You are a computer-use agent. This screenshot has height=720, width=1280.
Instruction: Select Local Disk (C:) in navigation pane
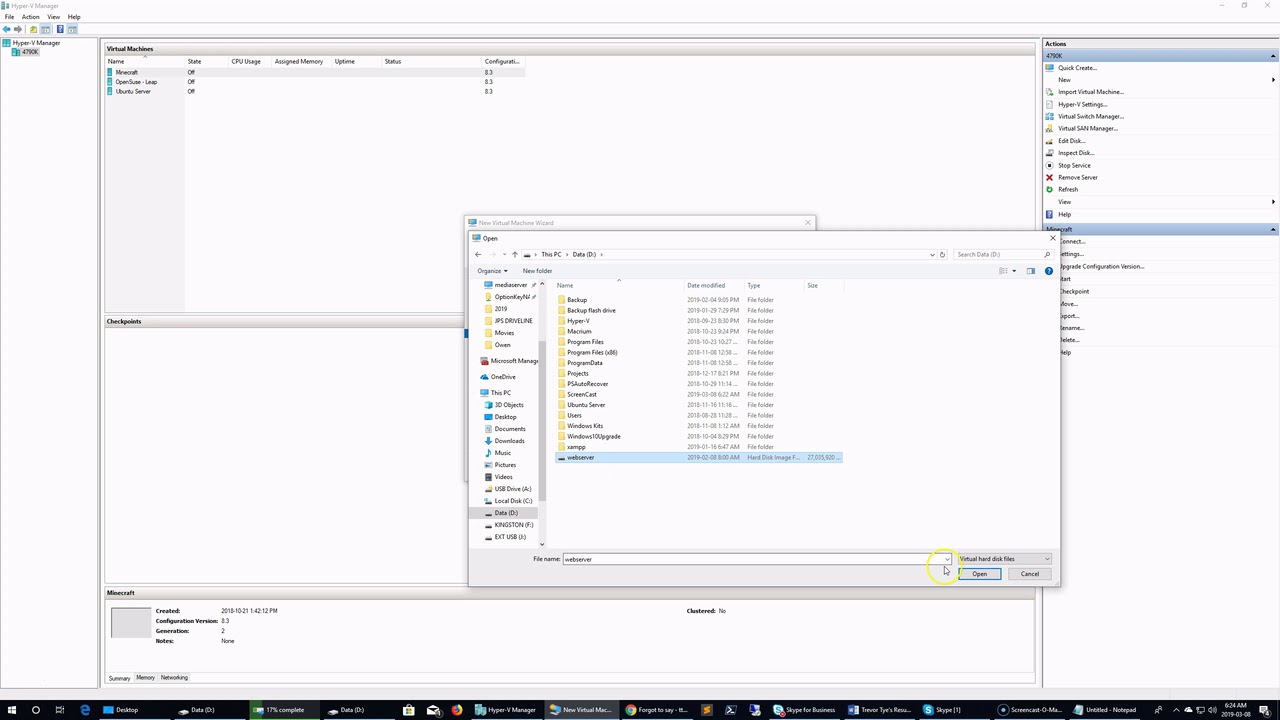coord(513,501)
